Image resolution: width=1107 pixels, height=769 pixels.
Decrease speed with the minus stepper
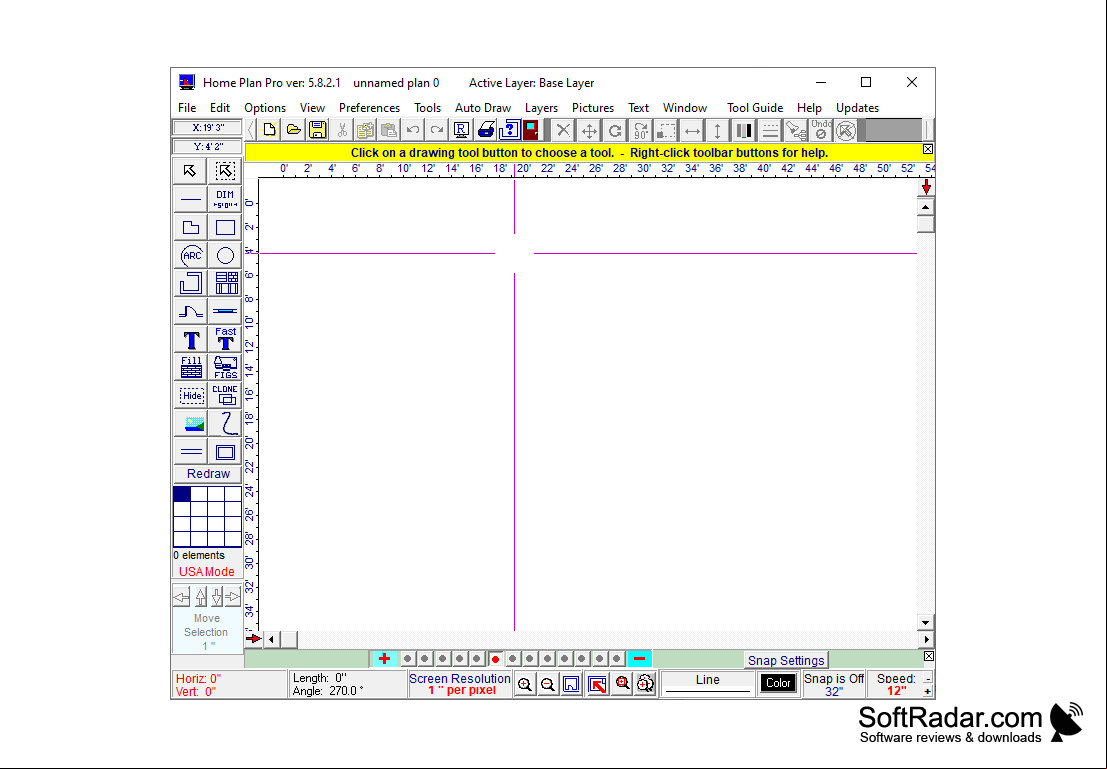pos(928,679)
